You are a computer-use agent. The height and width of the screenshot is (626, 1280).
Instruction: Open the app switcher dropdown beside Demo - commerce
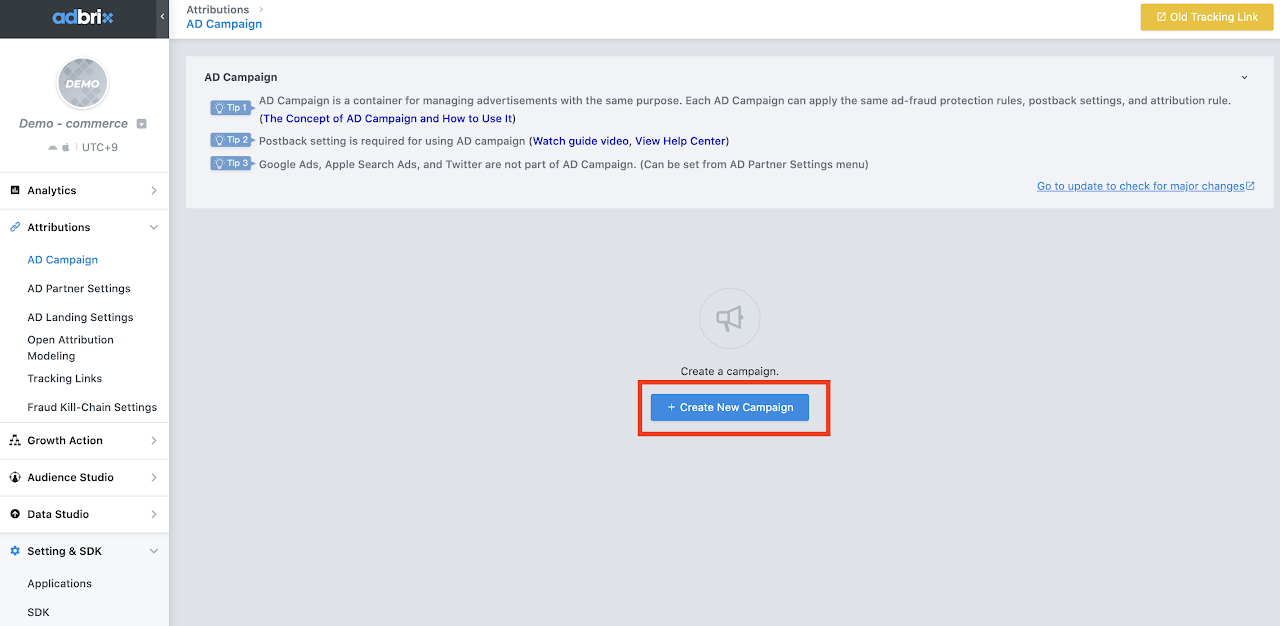click(x=141, y=124)
